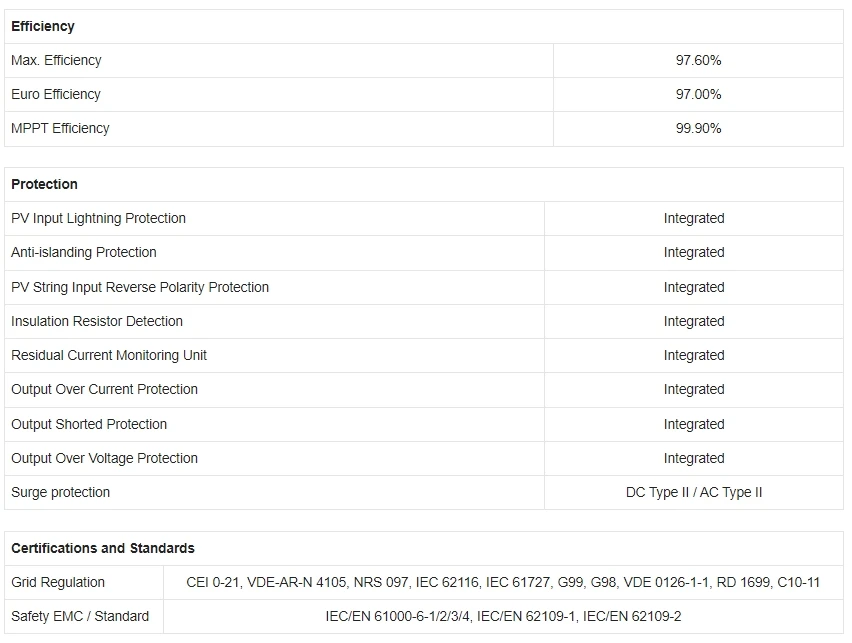Select the Euro Efficiency label
Viewport: 852px width, 643px height.
[56, 94]
